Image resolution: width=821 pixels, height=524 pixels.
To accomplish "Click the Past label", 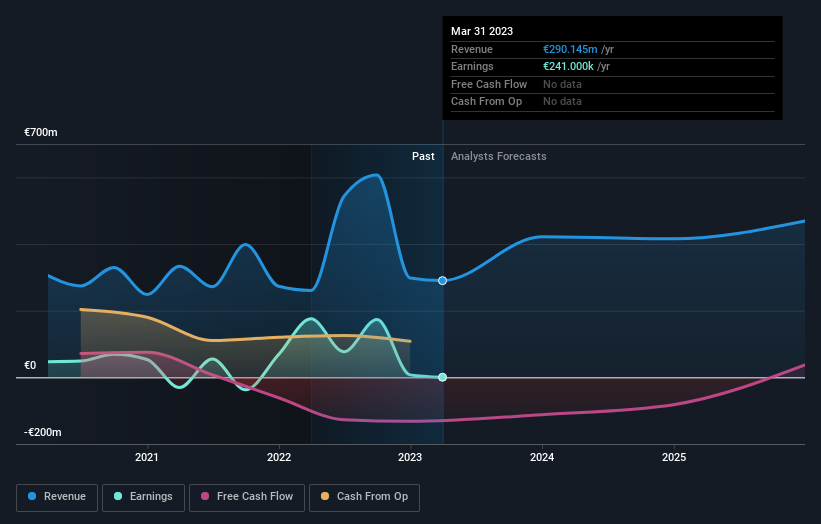I will [423, 156].
